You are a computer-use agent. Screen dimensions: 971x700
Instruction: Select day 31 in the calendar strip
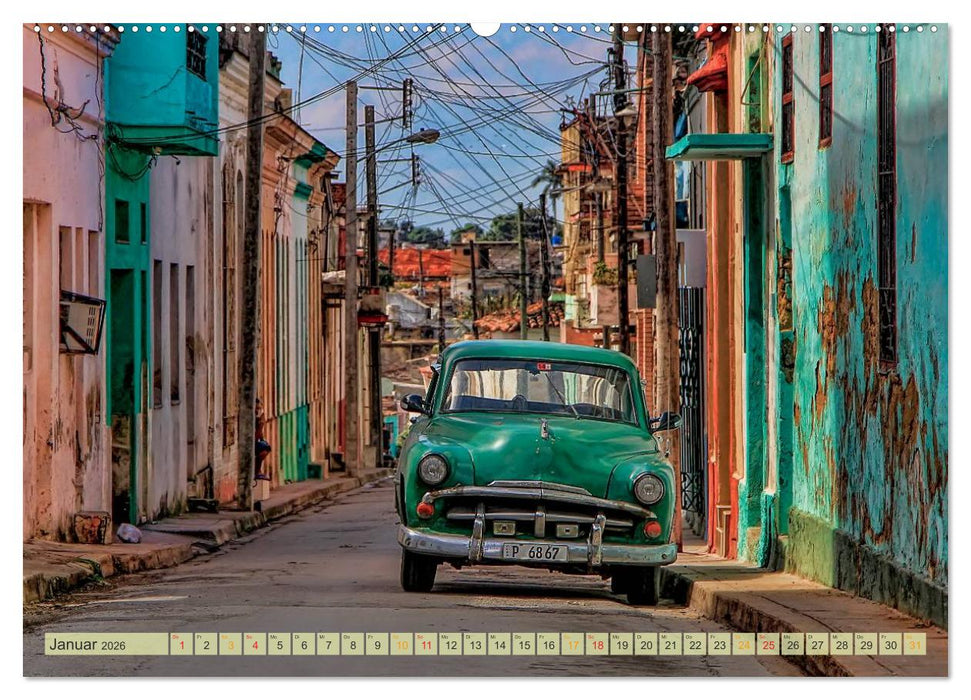(914, 645)
